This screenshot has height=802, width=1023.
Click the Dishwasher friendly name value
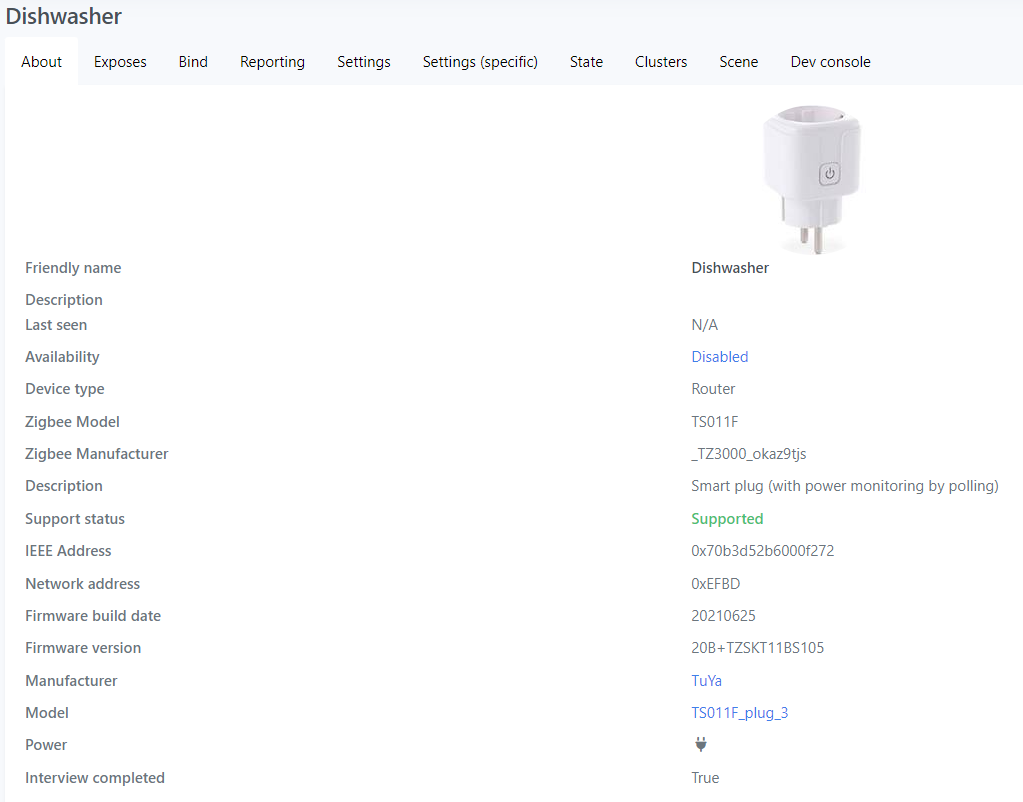click(729, 267)
